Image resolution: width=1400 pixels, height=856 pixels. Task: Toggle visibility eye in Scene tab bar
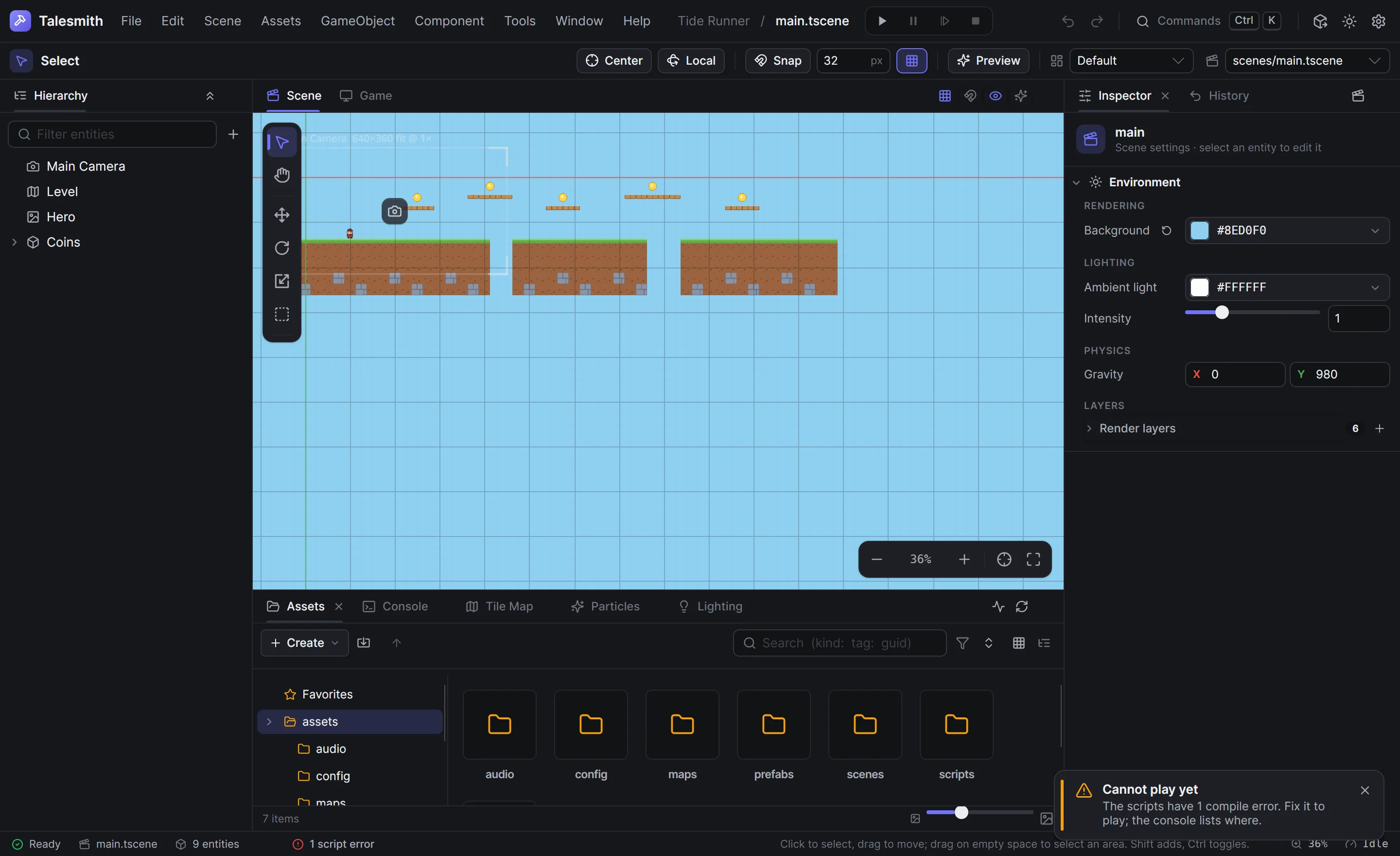[x=995, y=95]
